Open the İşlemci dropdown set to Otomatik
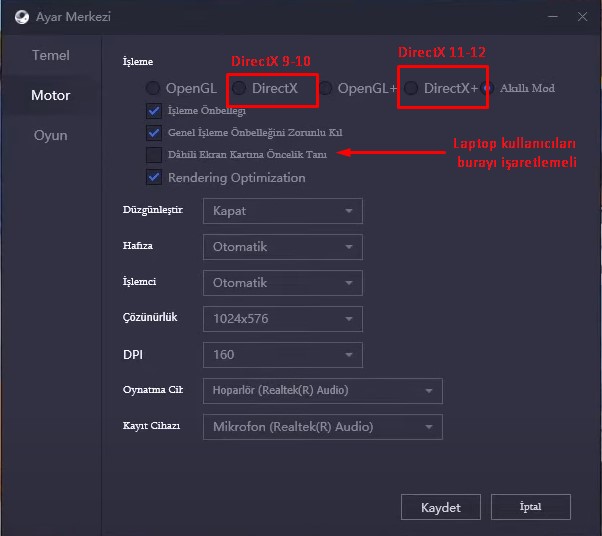The image size is (602, 536). (x=283, y=283)
